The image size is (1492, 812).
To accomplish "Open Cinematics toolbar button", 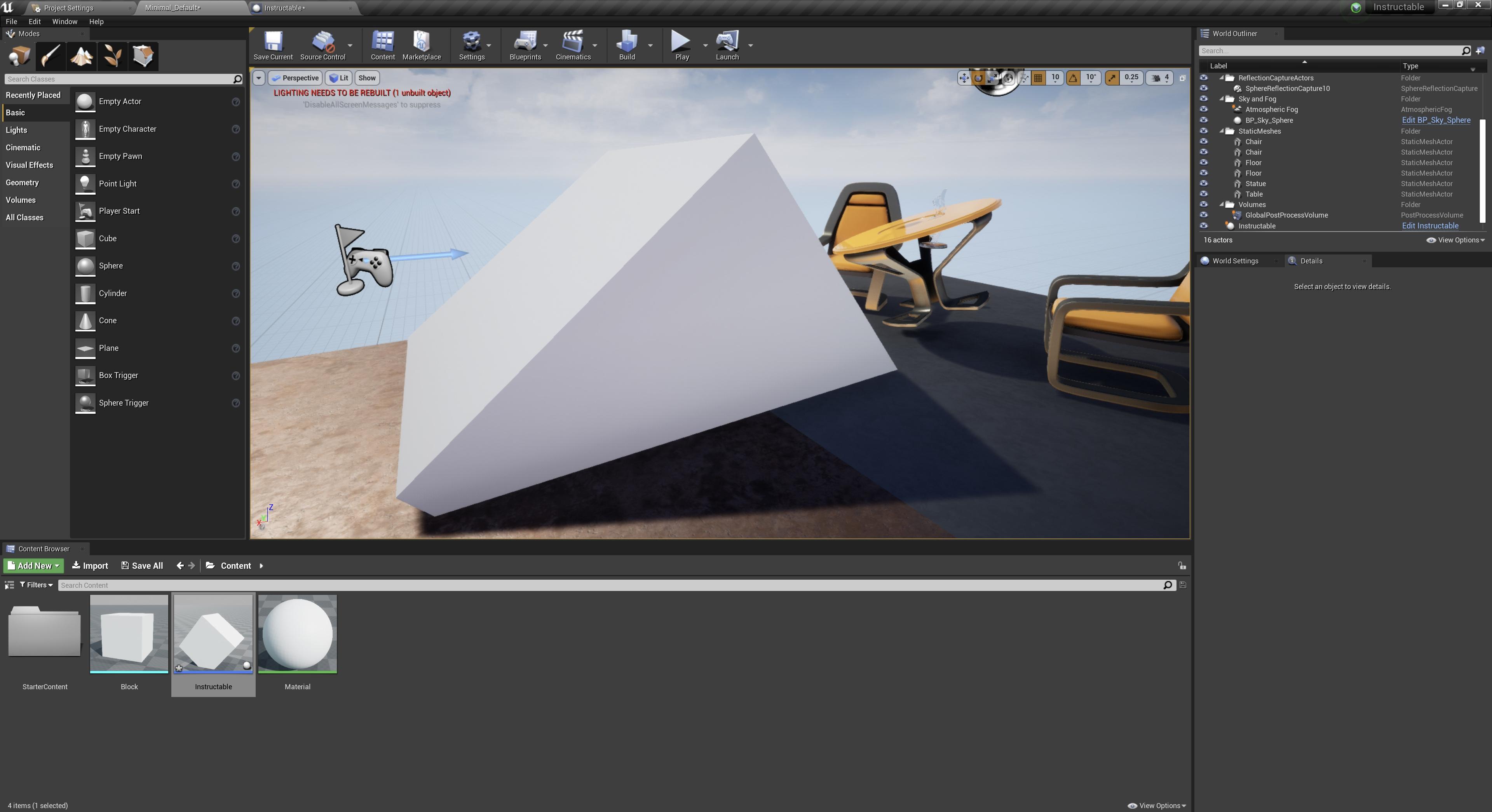I will point(573,46).
